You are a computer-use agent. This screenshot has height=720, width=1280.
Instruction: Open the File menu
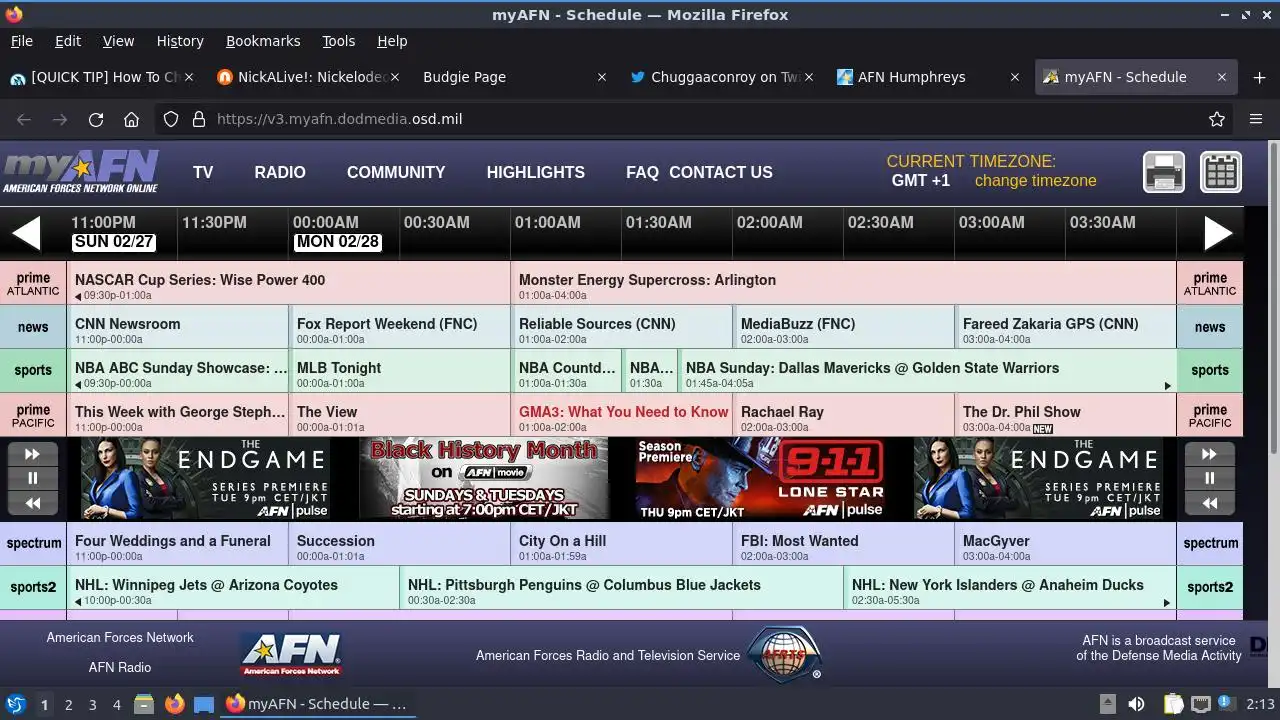[21, 41]
